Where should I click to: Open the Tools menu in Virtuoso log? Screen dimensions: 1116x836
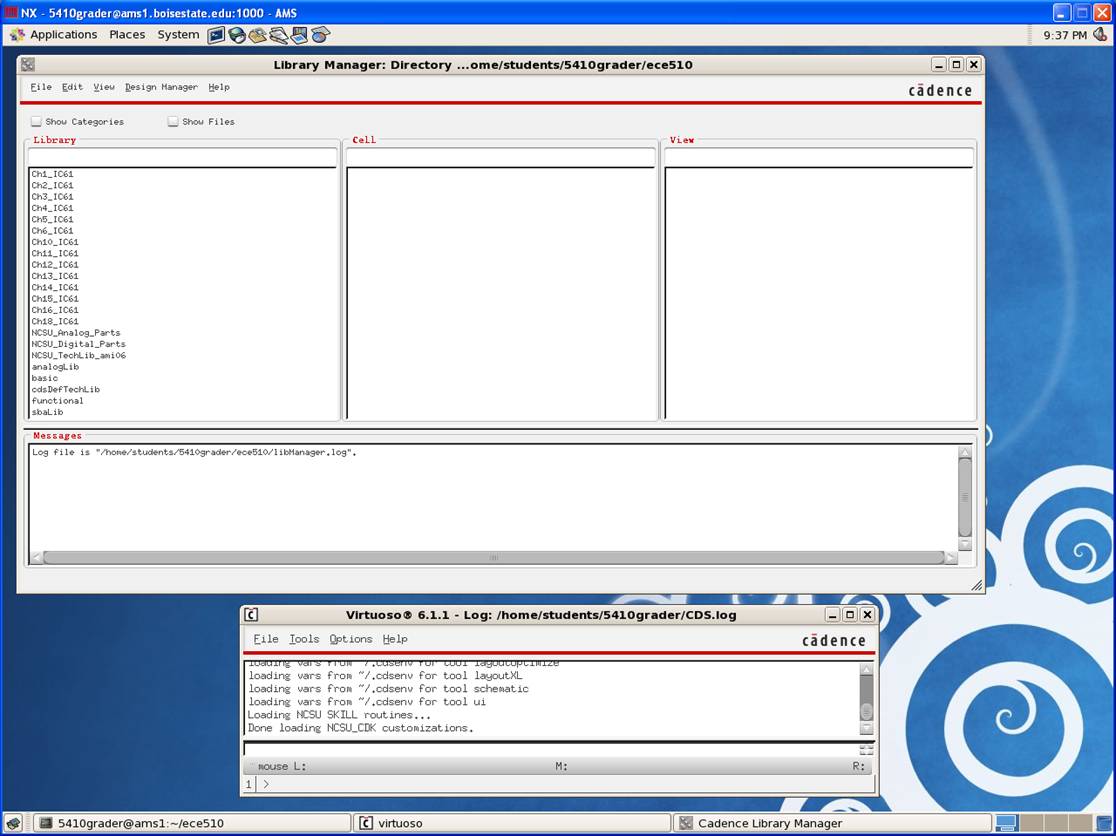304,639
